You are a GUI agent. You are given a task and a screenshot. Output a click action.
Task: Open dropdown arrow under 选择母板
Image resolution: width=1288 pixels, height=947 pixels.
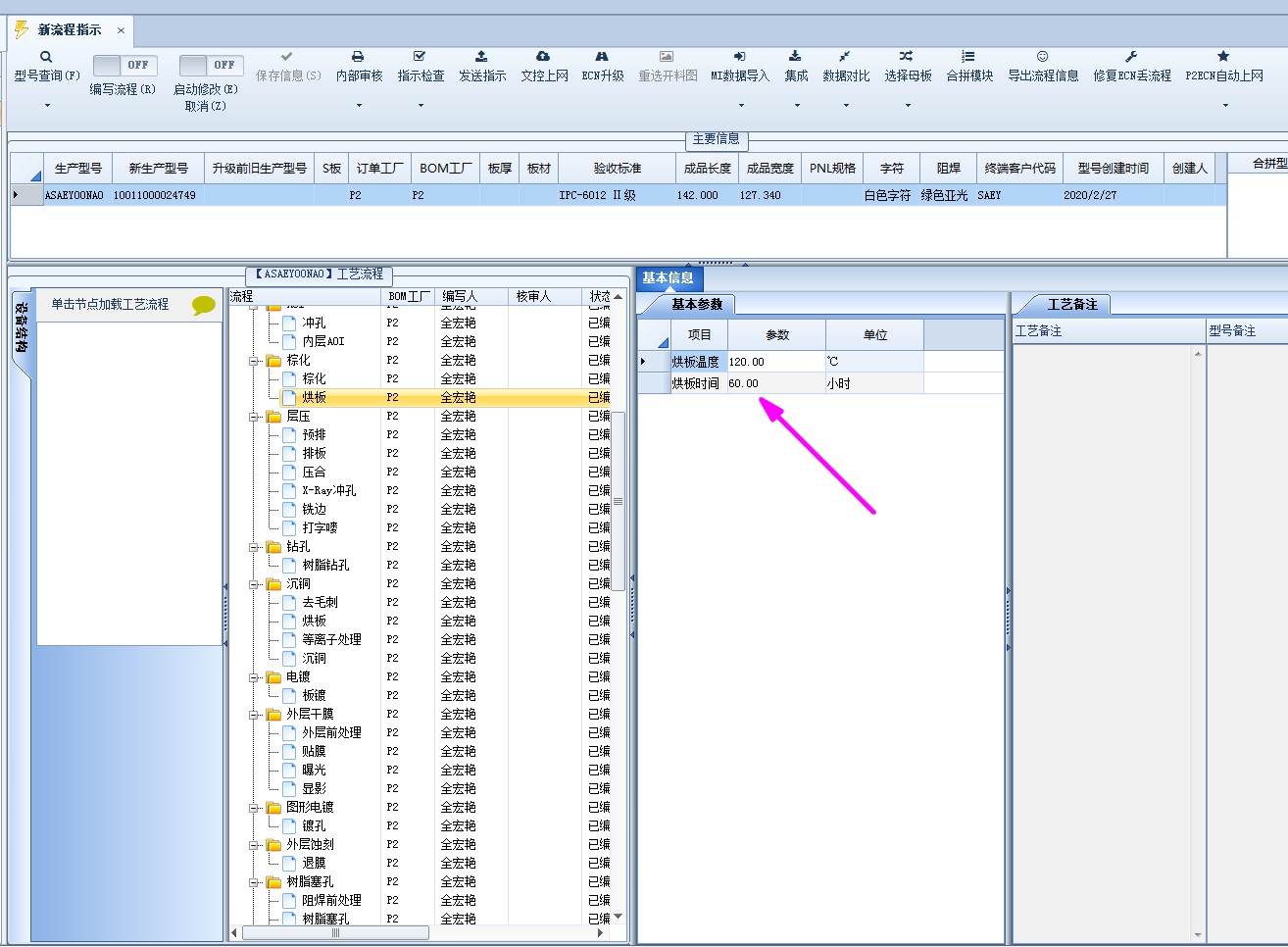907,105
